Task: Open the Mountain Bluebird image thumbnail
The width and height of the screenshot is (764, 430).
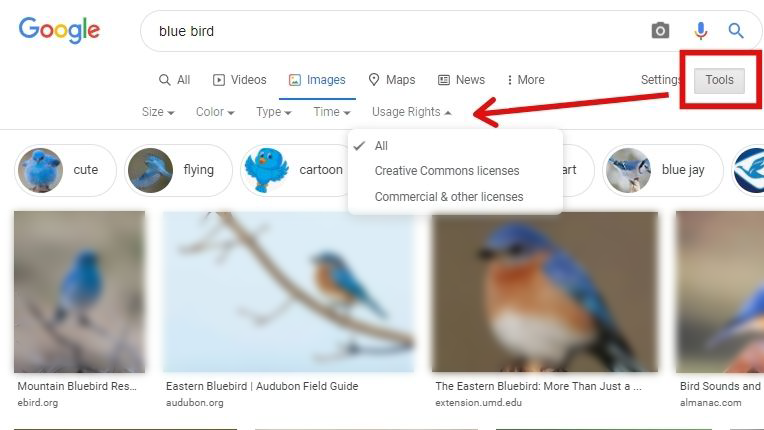Action: 79,291
